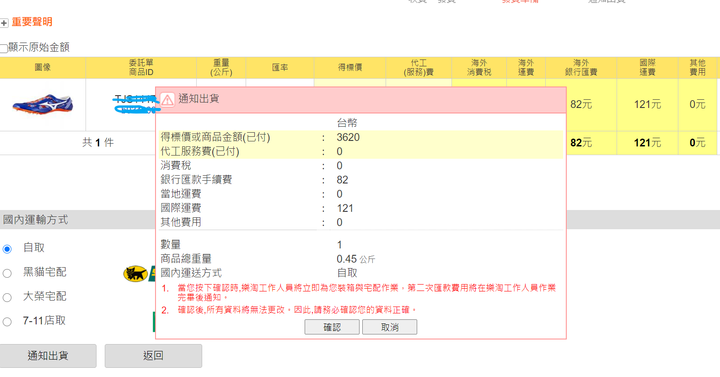
Task: Click the 82元 cell in product row
Action: point(581,105)
